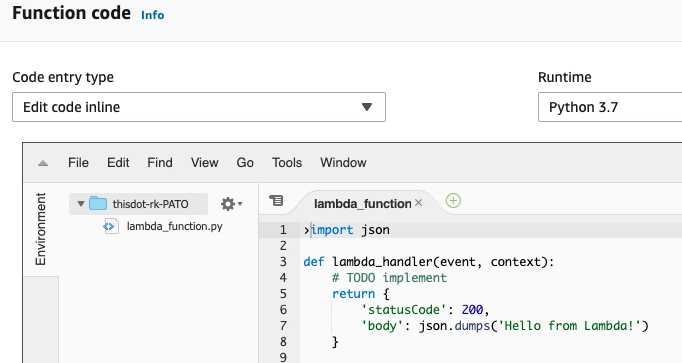Click the thisdot-rk-PATO folder icon
This screenshot has height=363, width=682.
pos(98,203)
